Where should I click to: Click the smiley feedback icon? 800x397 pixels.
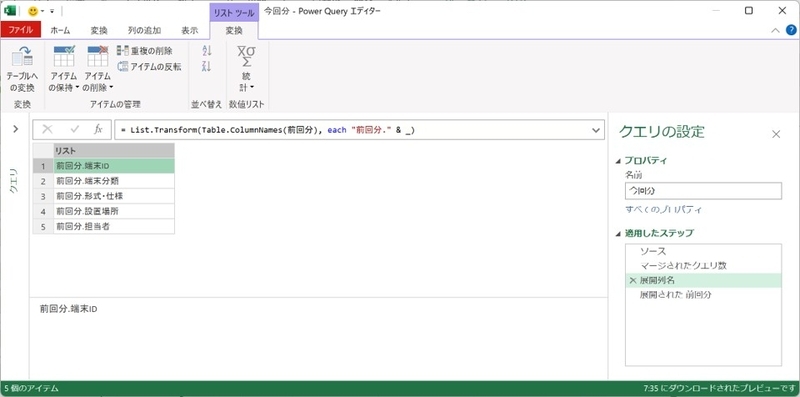tap(33, 11)
